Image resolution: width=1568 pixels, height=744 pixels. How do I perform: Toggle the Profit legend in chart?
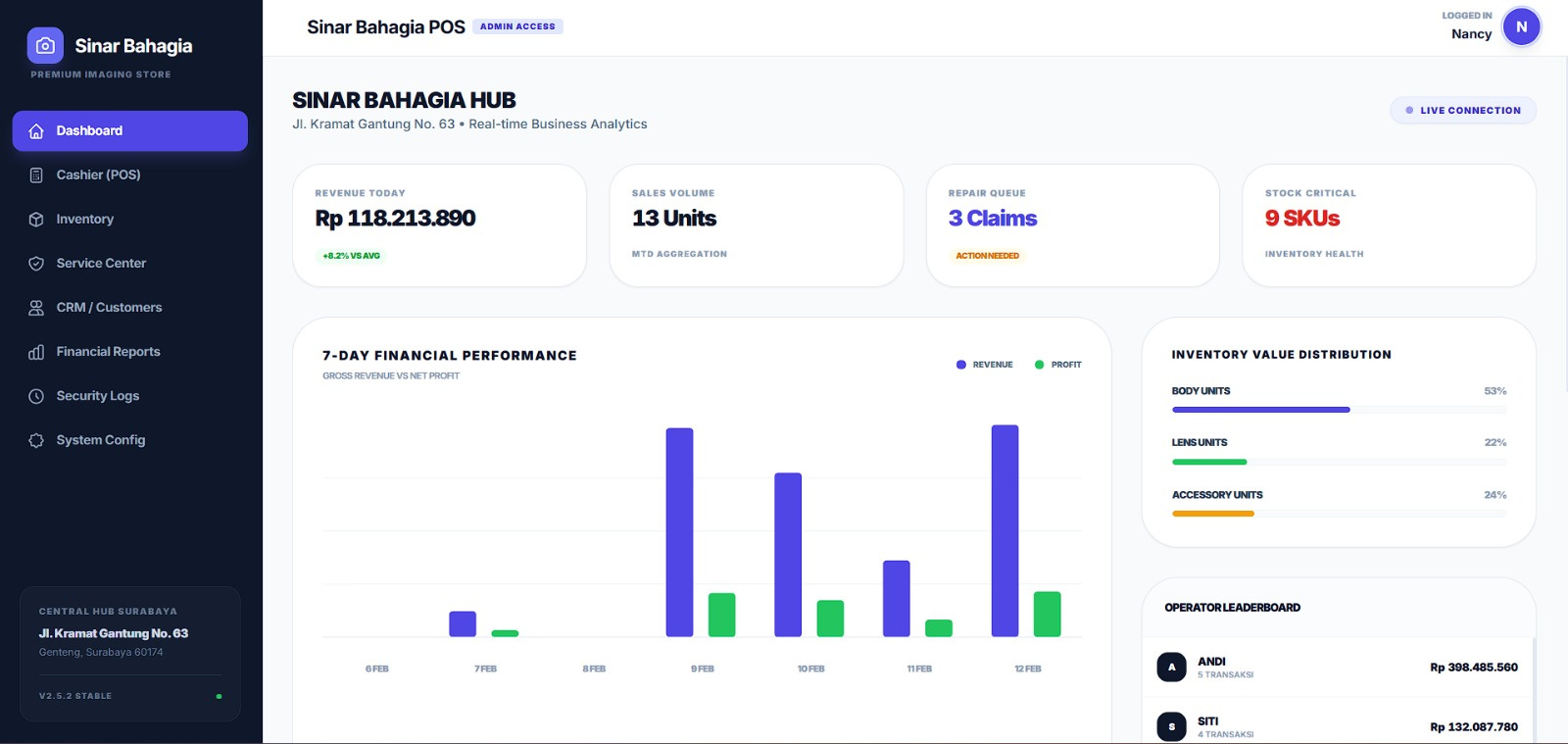[x=1058, y=365]
